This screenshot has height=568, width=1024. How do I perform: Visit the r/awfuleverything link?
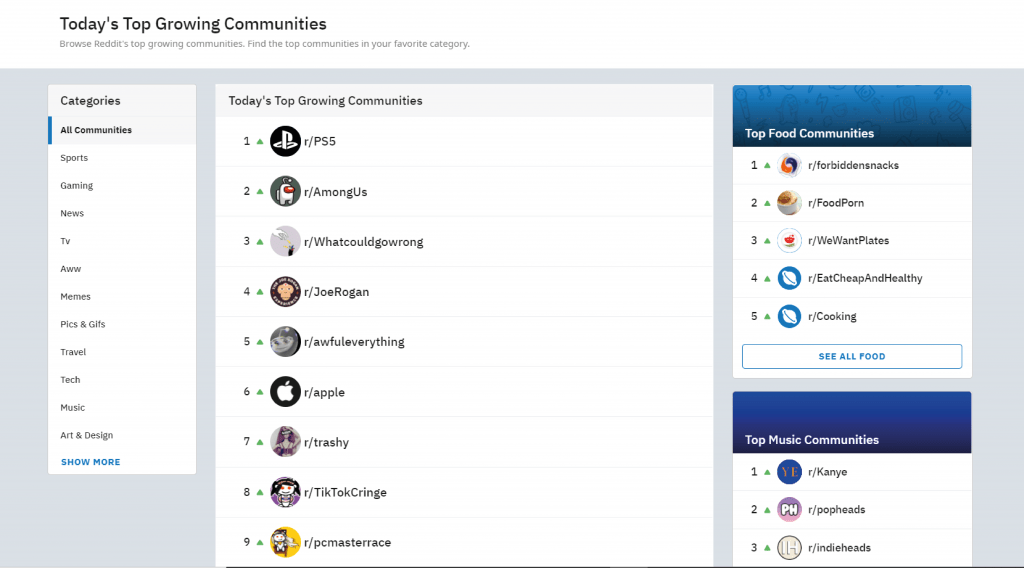pos(354,342)
